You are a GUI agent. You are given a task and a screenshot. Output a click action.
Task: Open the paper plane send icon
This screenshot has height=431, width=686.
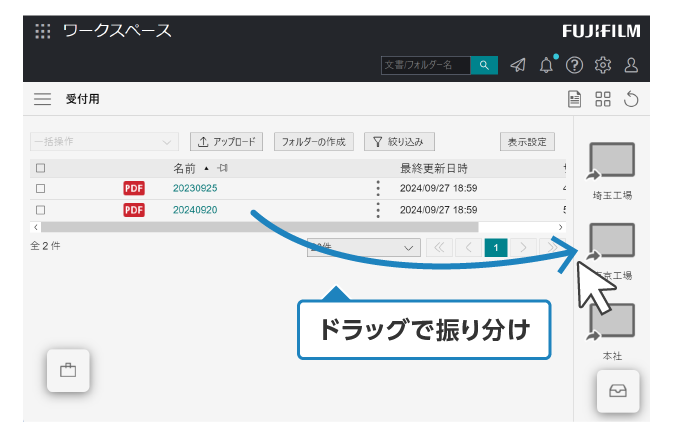pos(518,65)
